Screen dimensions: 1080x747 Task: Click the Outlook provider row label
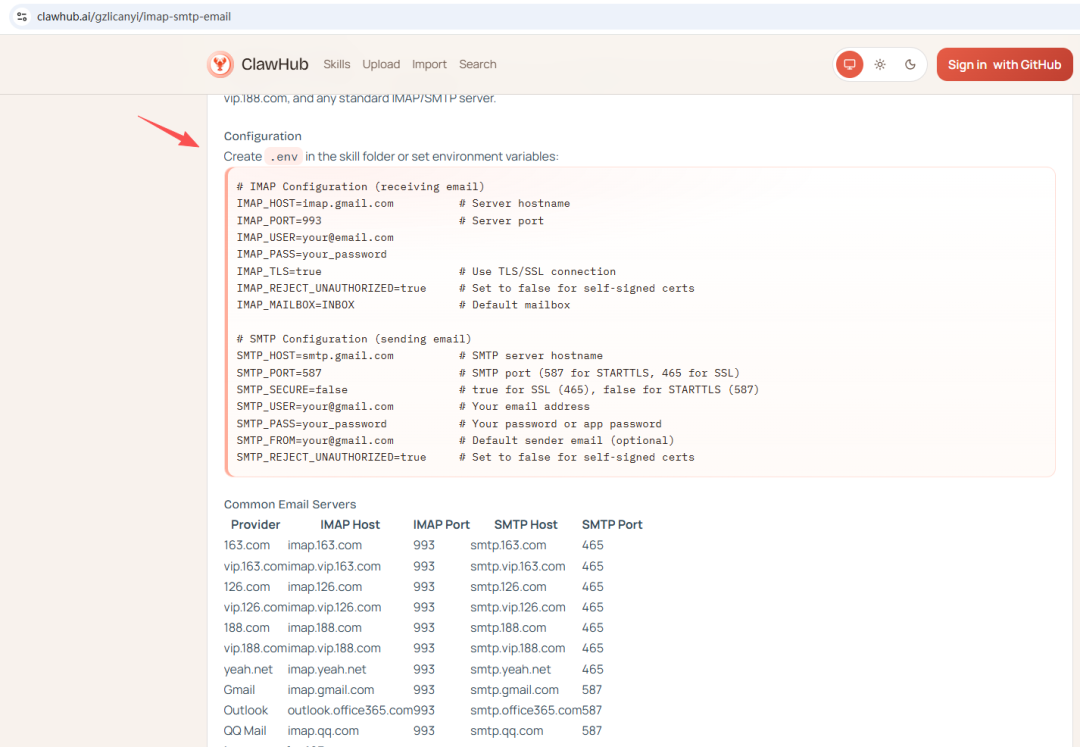246,710
